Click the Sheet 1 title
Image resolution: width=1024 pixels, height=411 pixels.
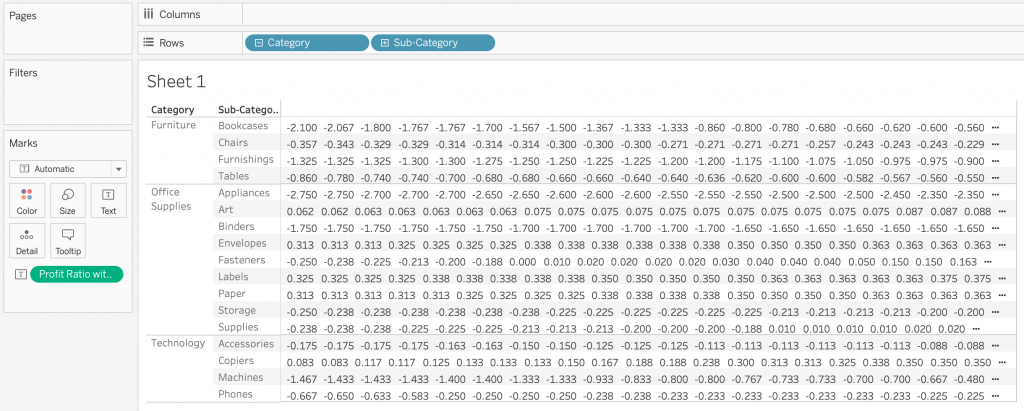point(176,81)
